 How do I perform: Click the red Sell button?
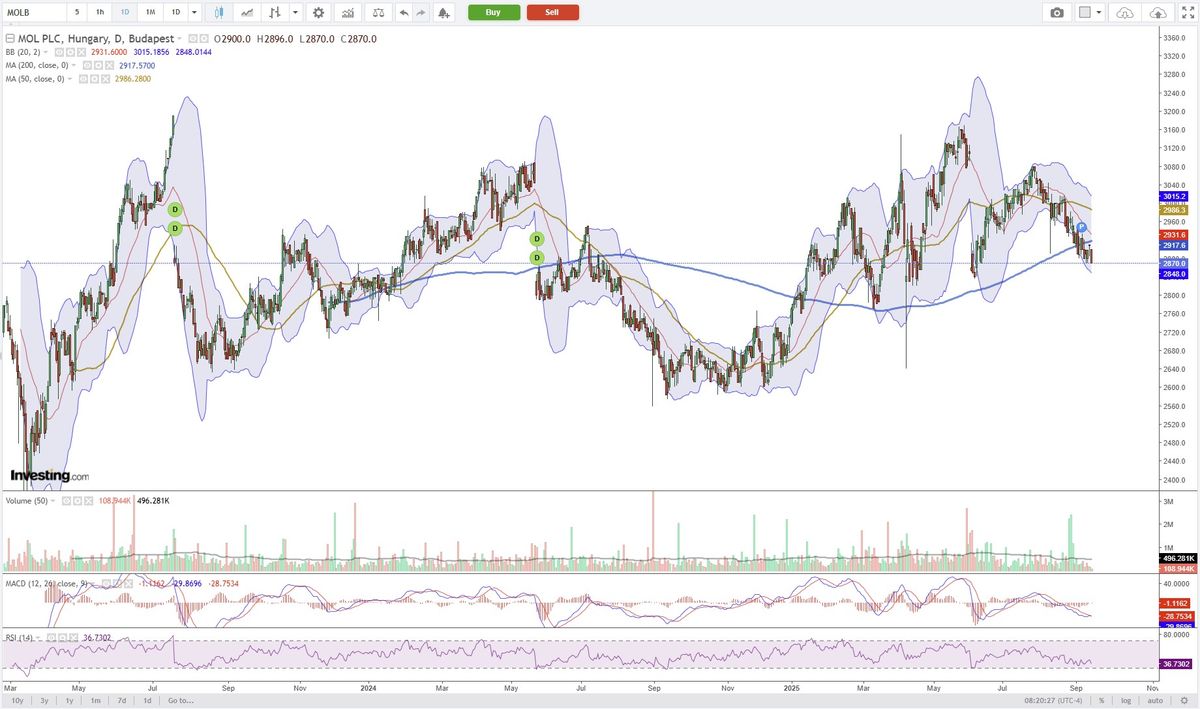(x=552, y=12)
